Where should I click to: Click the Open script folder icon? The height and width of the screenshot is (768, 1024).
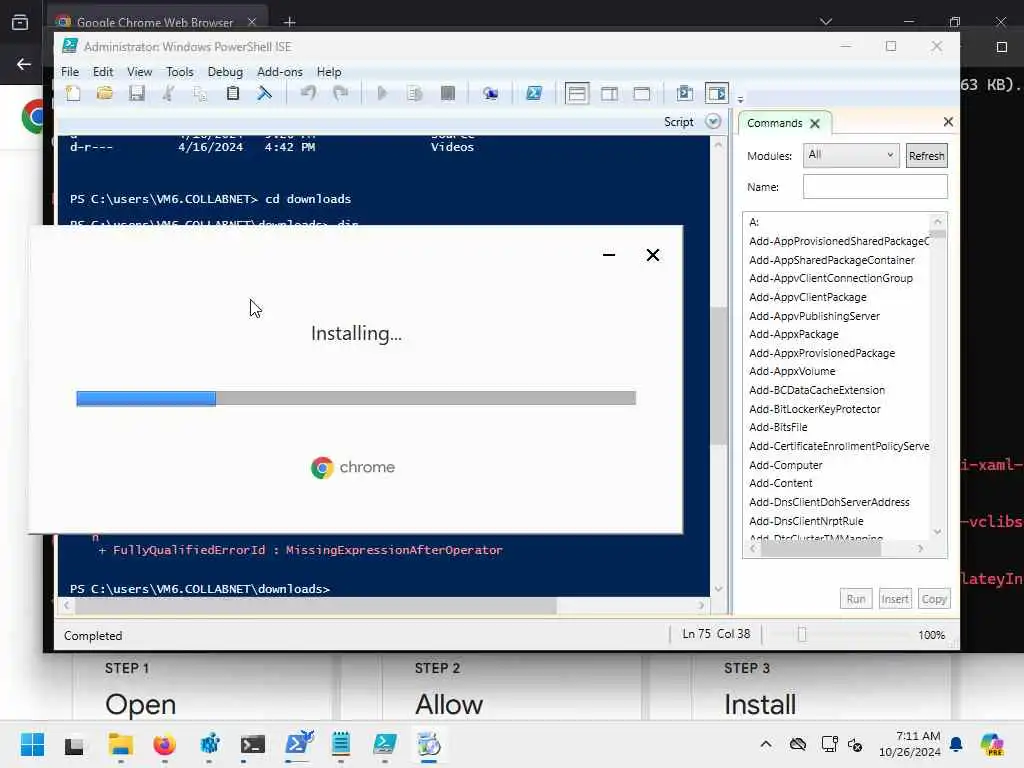pos(104,93)
